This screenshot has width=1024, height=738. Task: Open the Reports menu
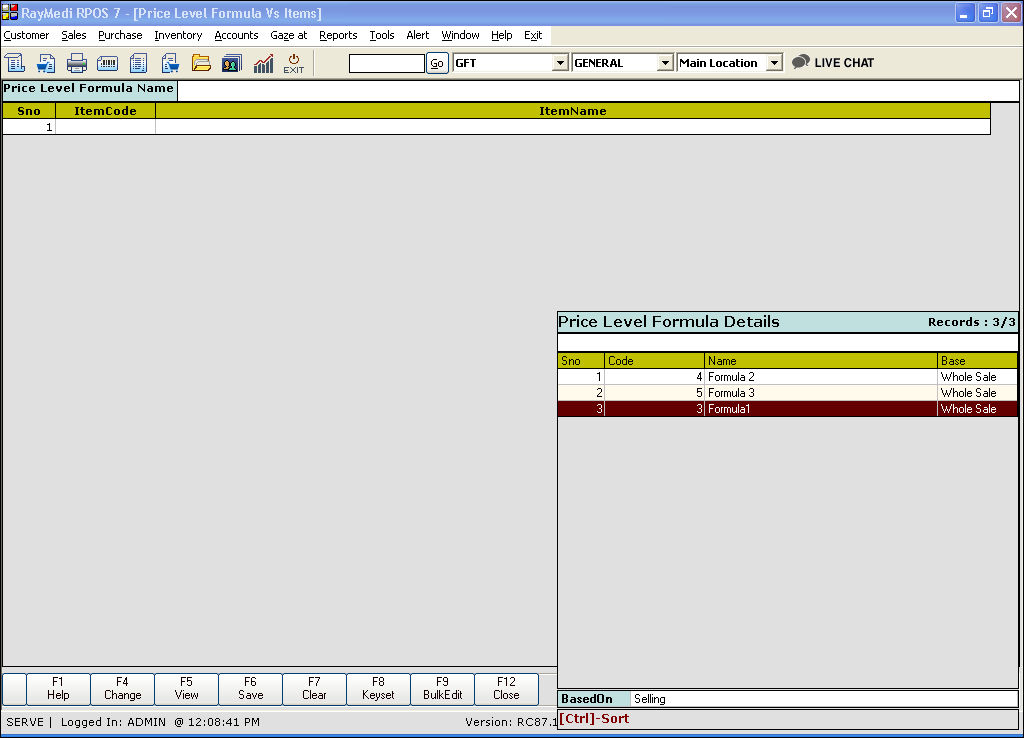coord(338,35)
